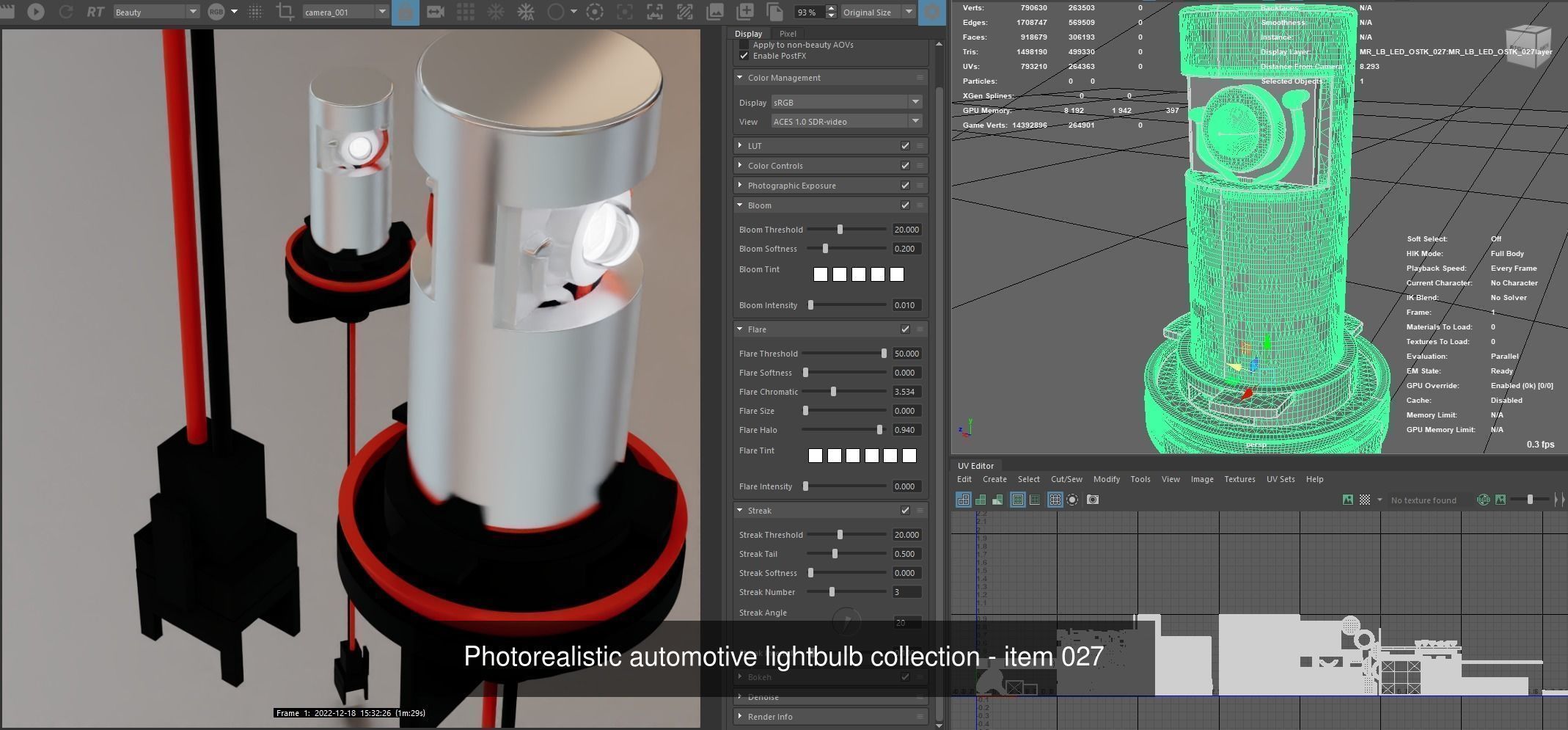Click the Flare Halo value field
This screenshot has height=730, width=1568.
[906, 430]
